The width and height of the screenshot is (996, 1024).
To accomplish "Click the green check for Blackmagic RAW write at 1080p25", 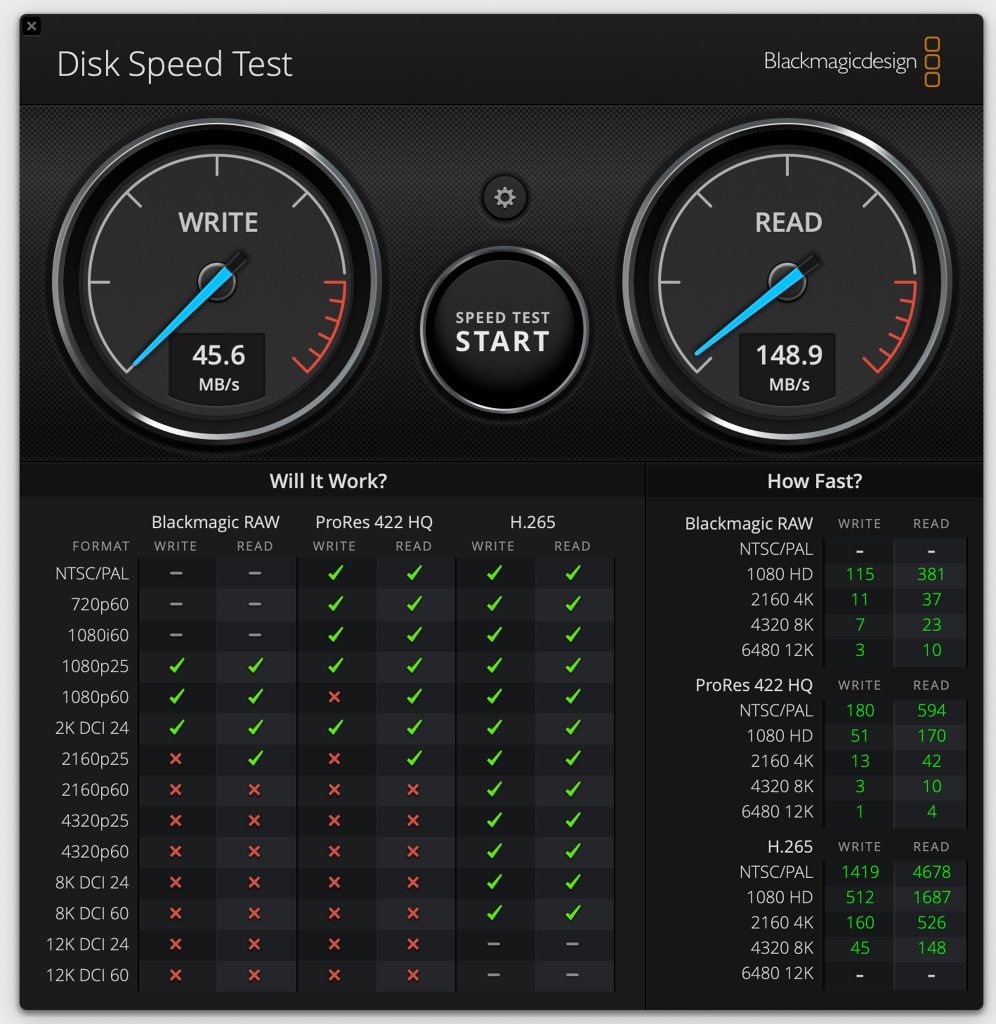I will point(176,665).
